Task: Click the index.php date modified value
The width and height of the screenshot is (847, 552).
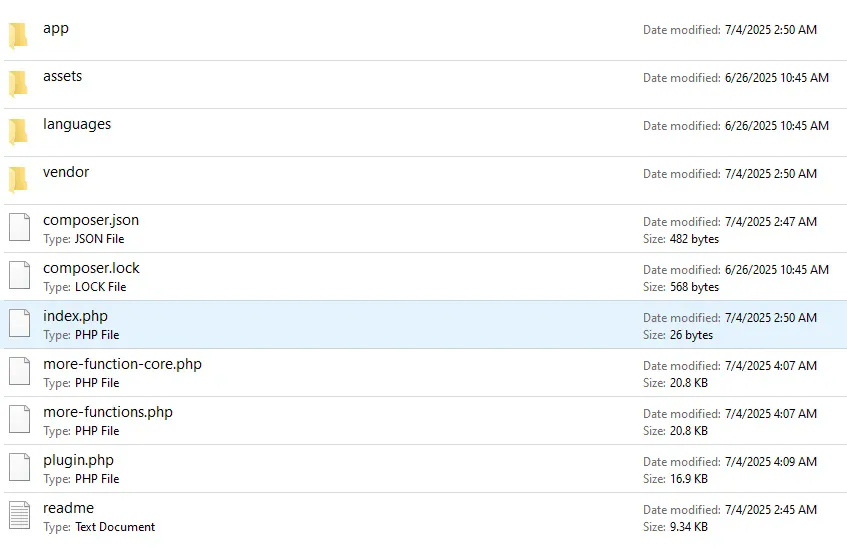Action: point(769,318)
